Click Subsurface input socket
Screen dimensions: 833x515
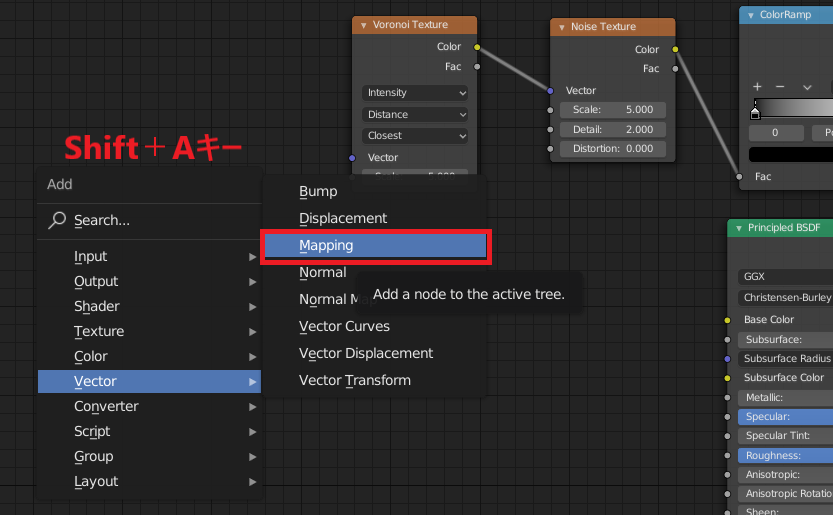tap(728, 340)
